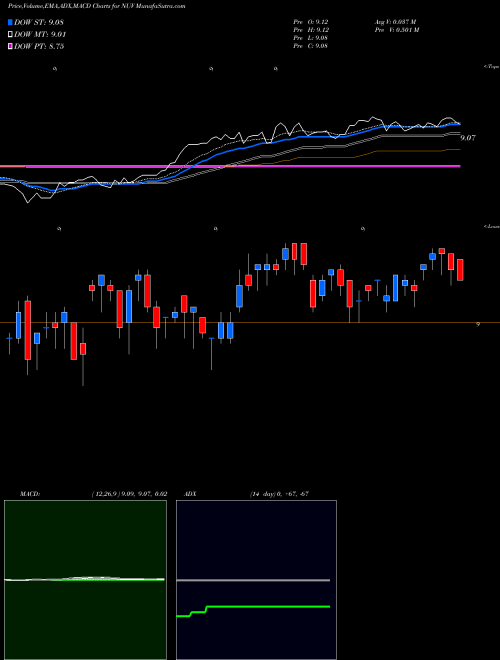
Task: Click the magenta DOW PT legend swatch
Action: 10,46
